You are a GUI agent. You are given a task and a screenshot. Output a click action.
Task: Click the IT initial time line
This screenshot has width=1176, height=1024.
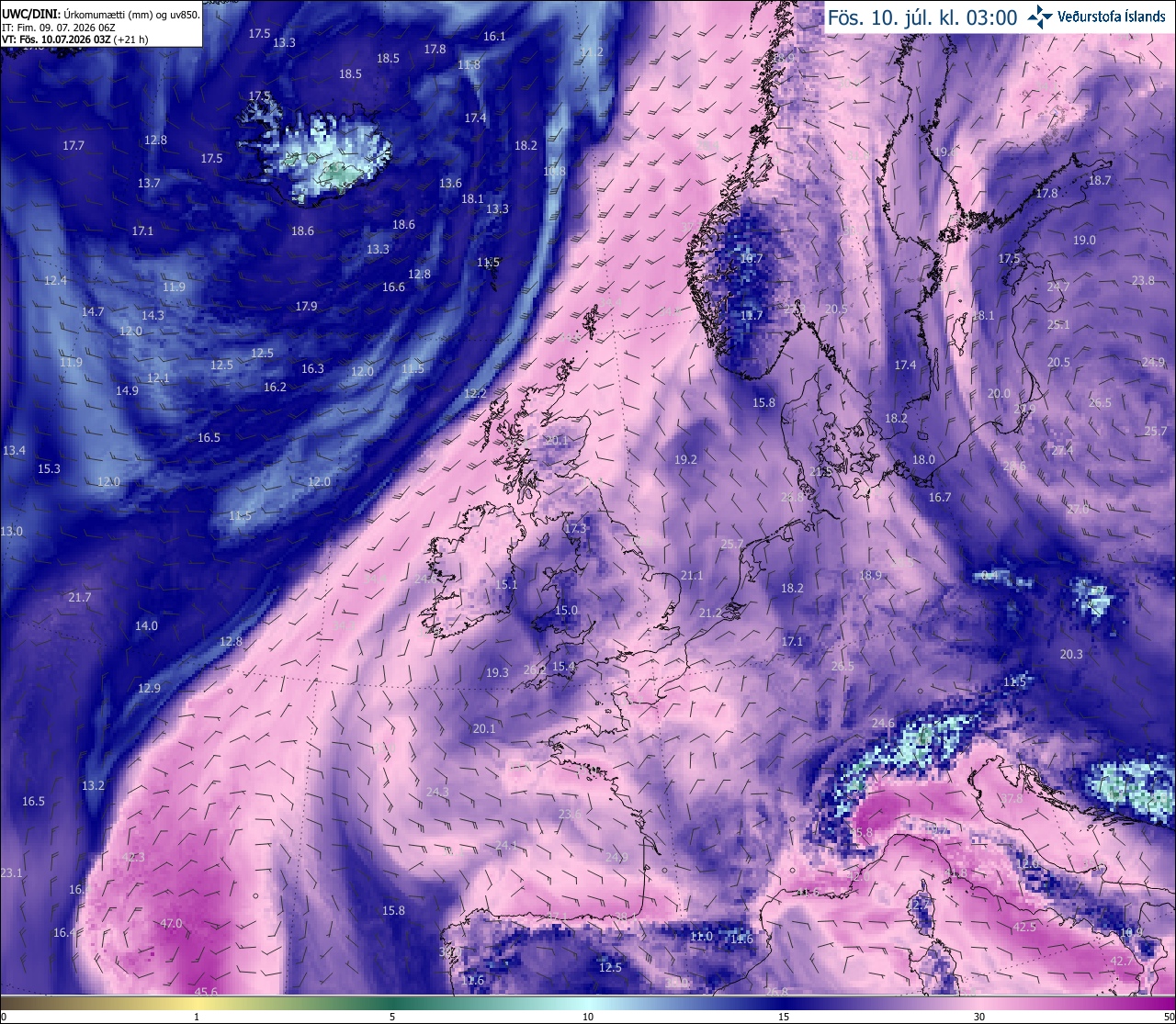[x=59, y=28]
